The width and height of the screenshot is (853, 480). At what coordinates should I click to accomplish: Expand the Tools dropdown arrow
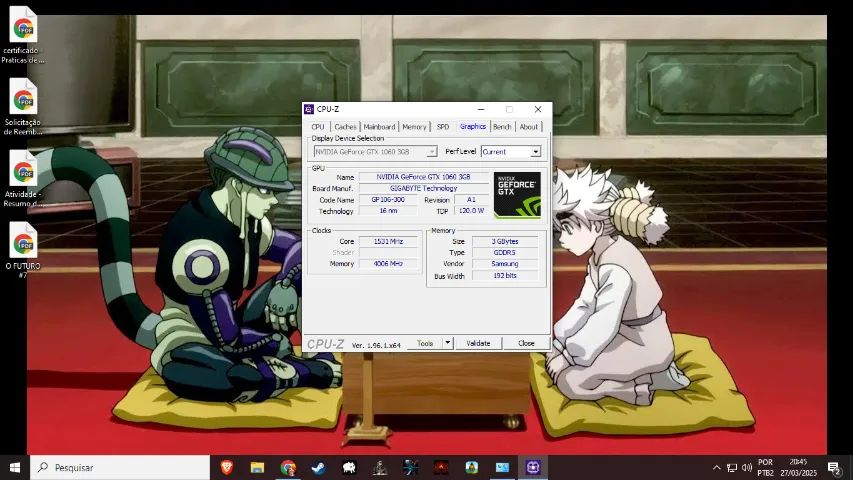[446, 343]
